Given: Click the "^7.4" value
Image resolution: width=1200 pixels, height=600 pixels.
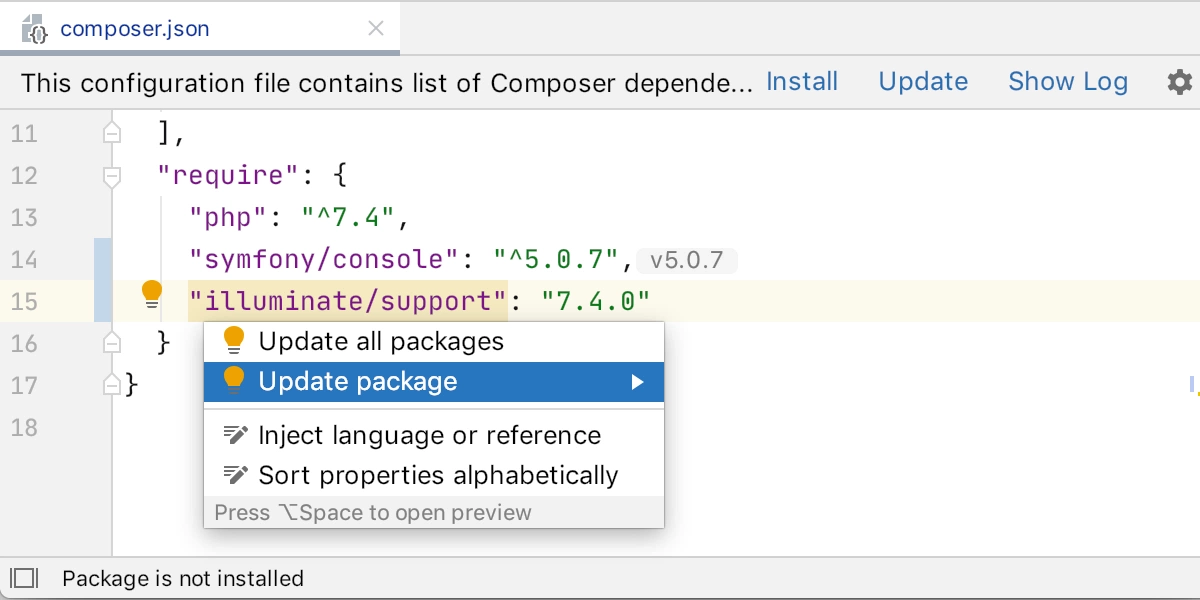Looking at the screenshot, I should point(349,218).
